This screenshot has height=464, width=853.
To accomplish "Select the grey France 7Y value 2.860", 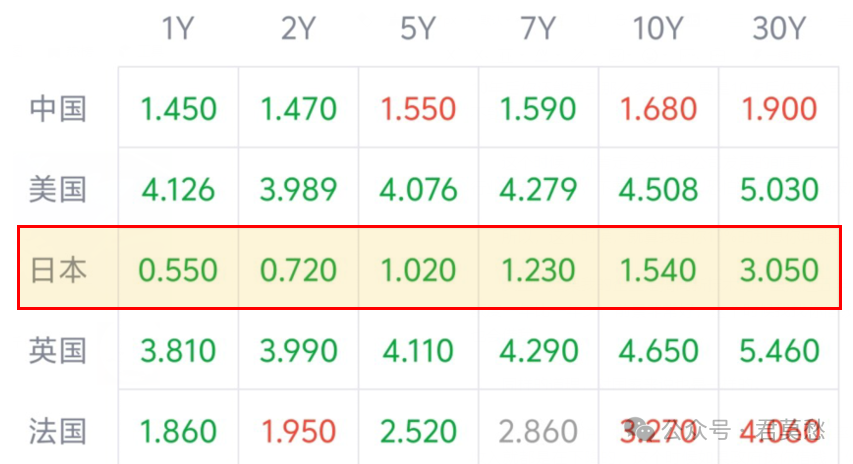I will (538, 431).
